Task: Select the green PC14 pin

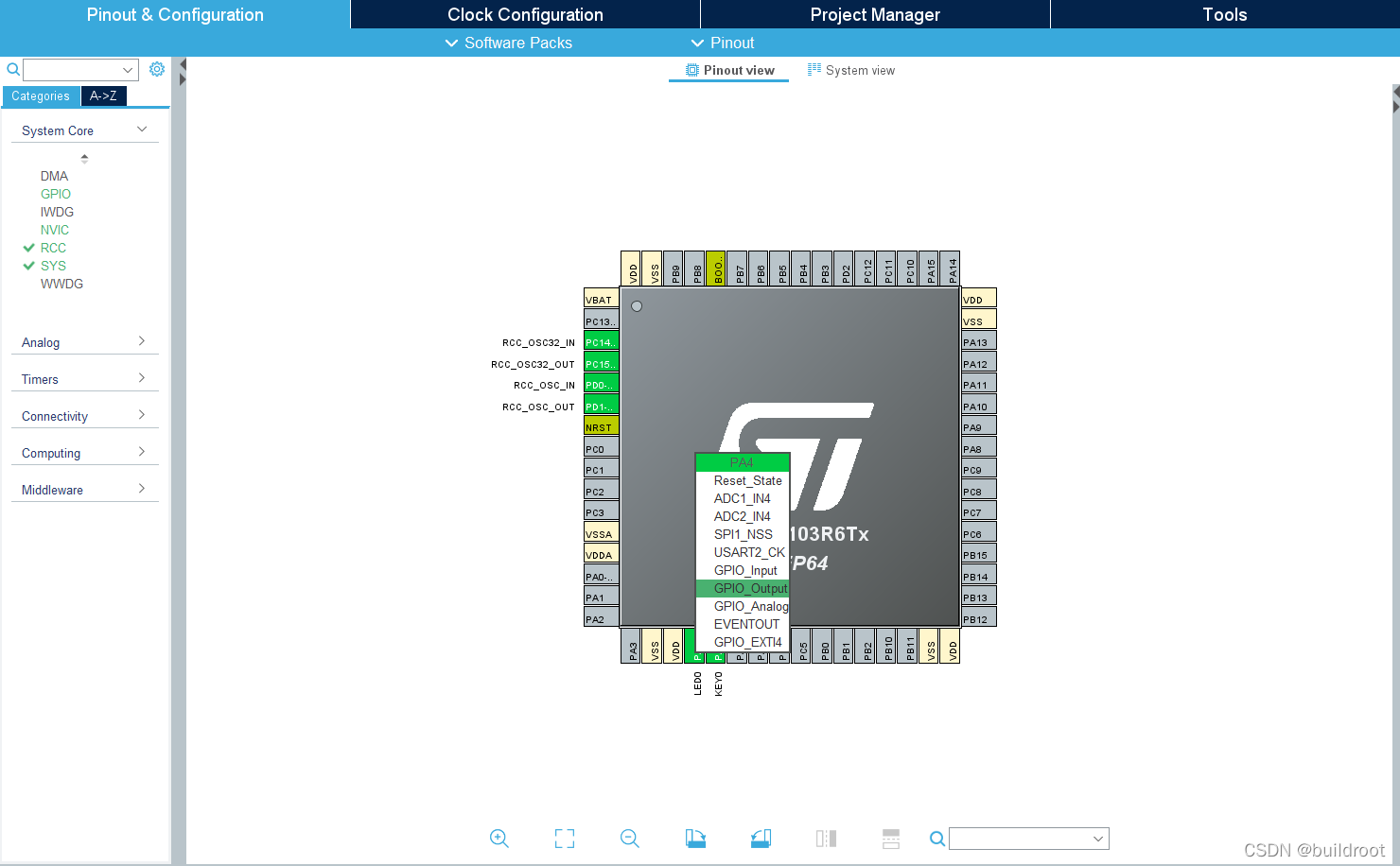Action: coord(602,341)
